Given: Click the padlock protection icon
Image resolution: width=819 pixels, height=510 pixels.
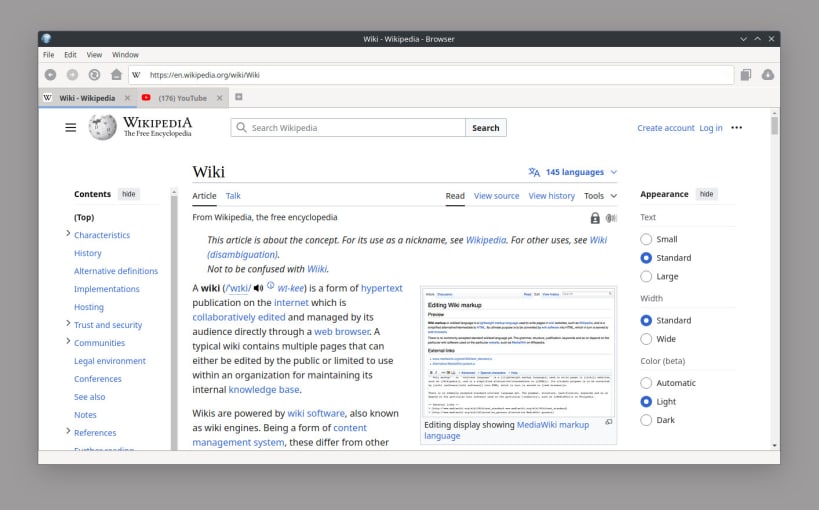Looking at the screenshot, I should (x=595, y=218).
